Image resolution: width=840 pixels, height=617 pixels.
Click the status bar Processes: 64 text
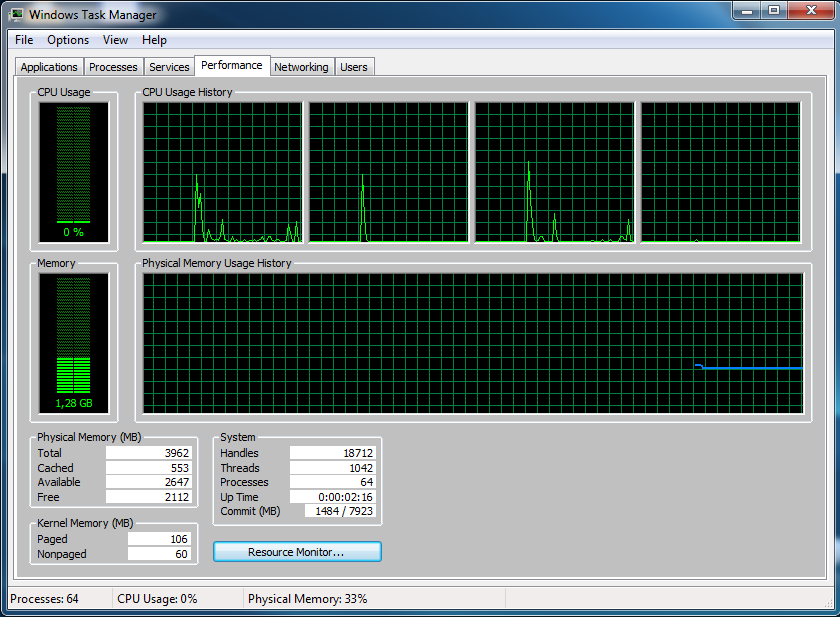pyautogui.click(x=44, y=599)
